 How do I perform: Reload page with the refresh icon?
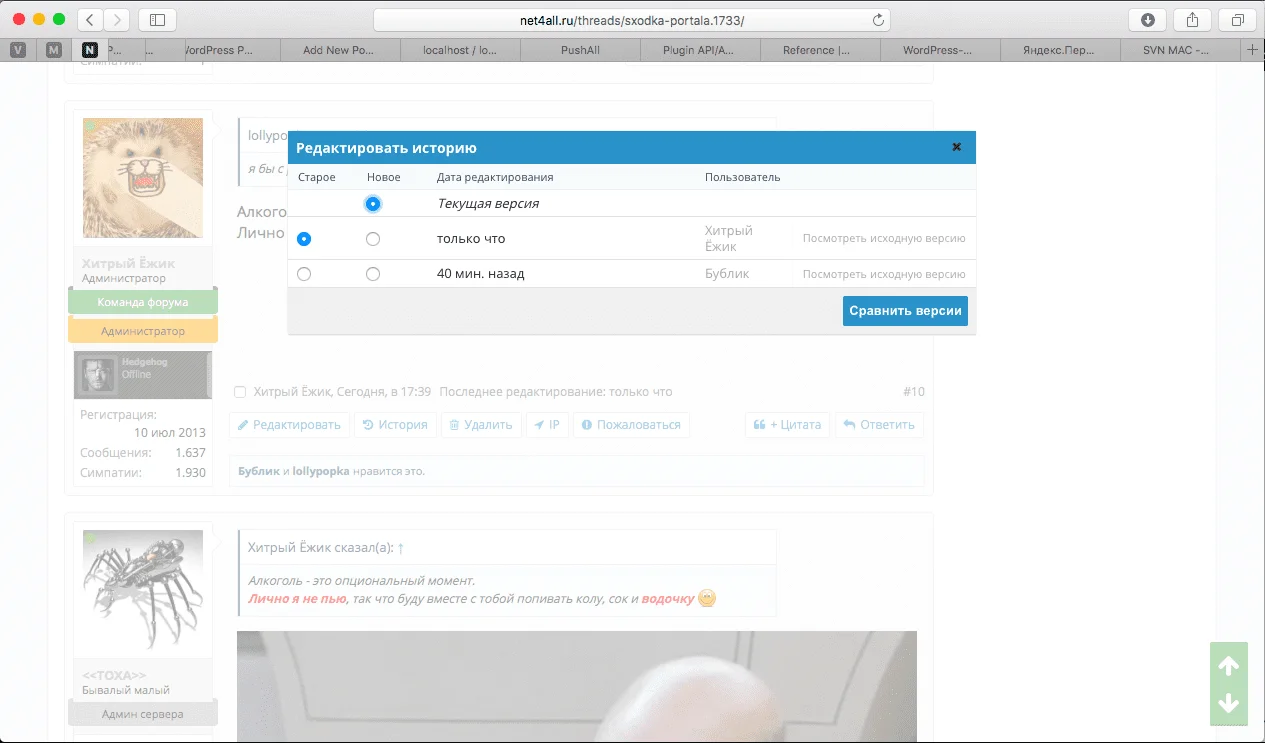878,20
